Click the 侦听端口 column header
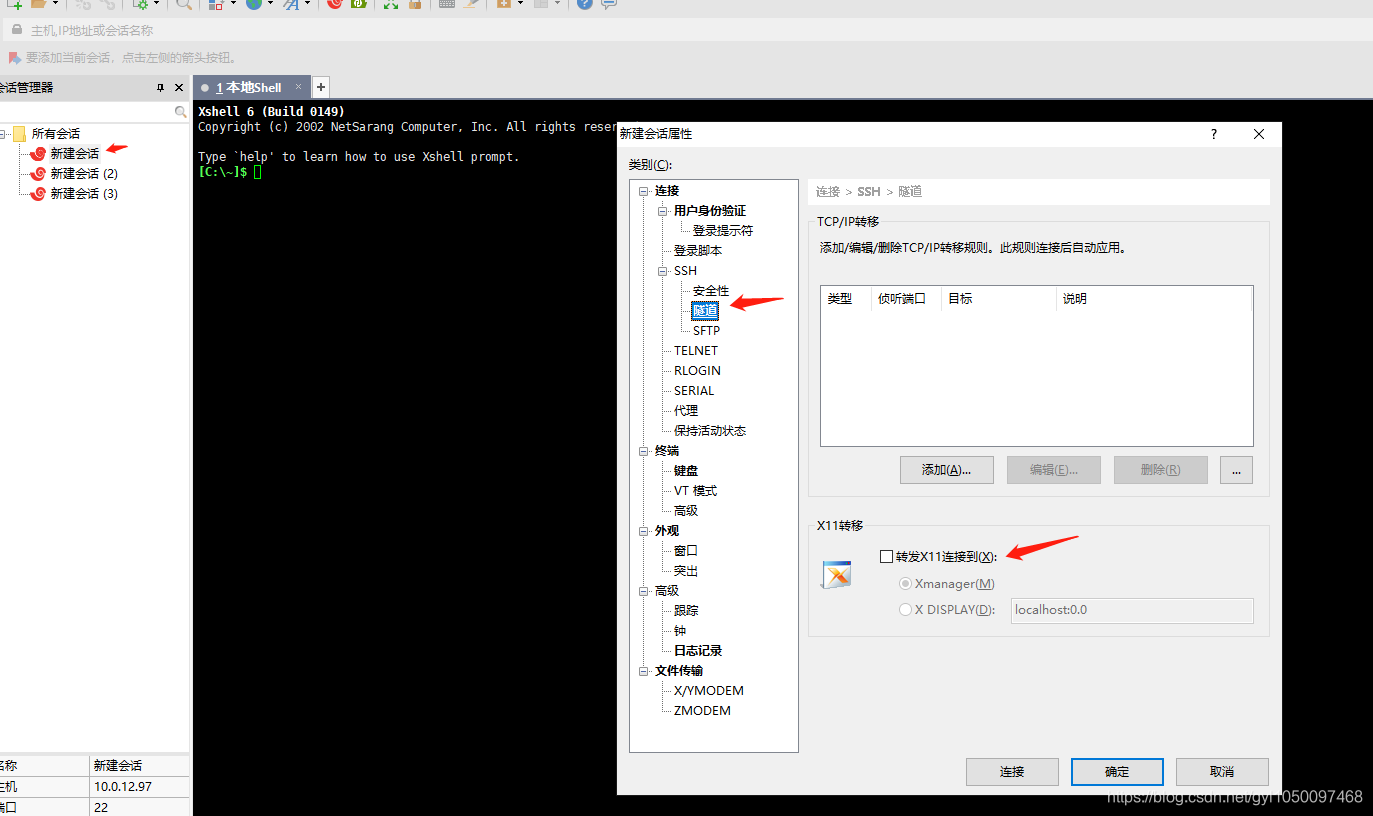Screen dimensions: 1373x816 [906, 298]
